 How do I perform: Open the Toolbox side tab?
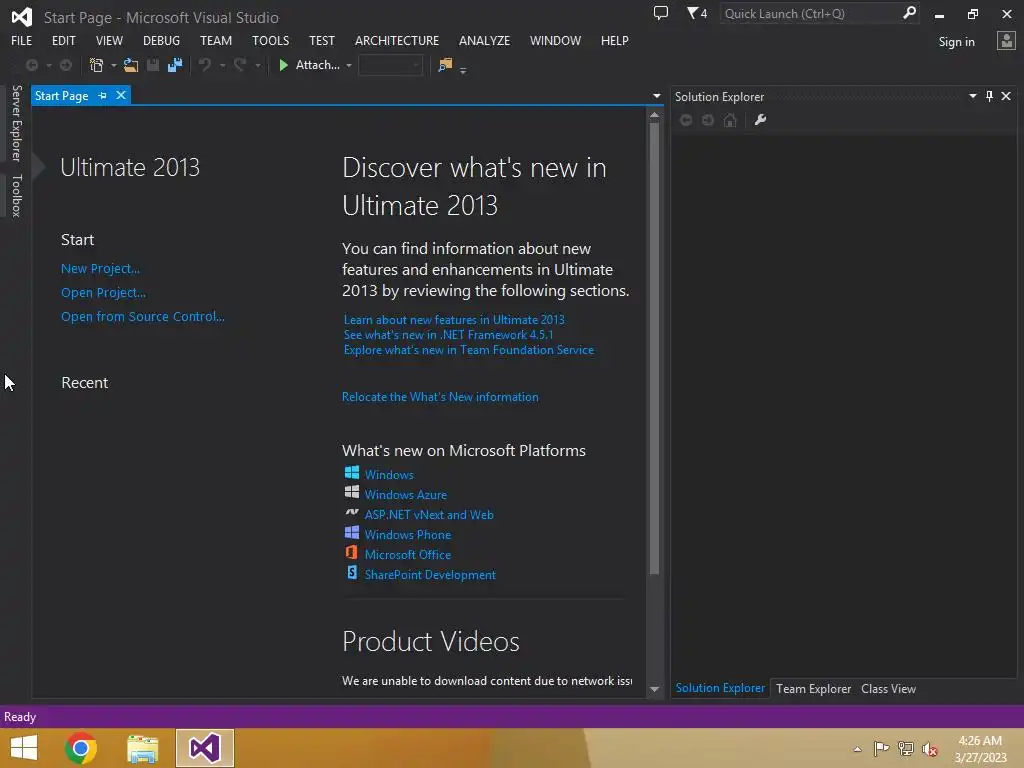coord(16,195)
